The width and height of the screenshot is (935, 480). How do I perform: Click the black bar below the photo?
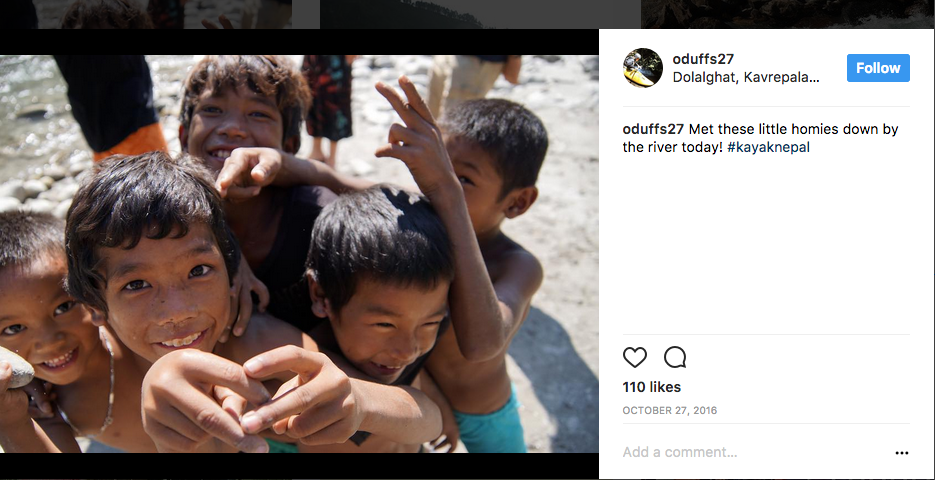[x=299, y=466]
